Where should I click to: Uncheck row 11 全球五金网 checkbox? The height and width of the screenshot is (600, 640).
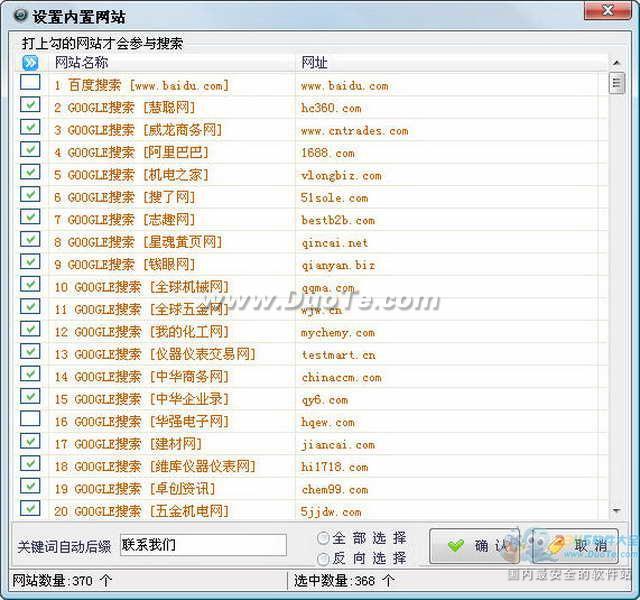point(30,307)
